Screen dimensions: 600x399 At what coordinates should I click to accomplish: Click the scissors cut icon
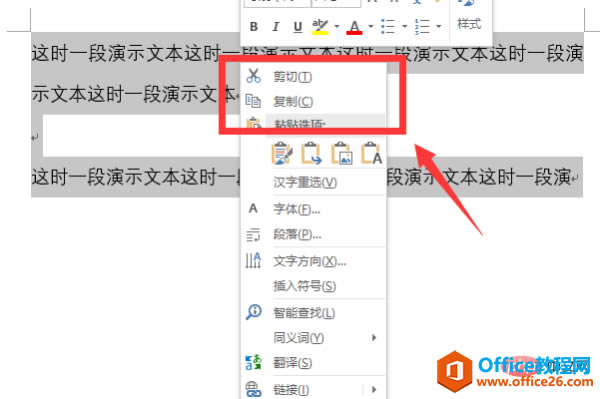pyautogui.click(x=253, y=76)
